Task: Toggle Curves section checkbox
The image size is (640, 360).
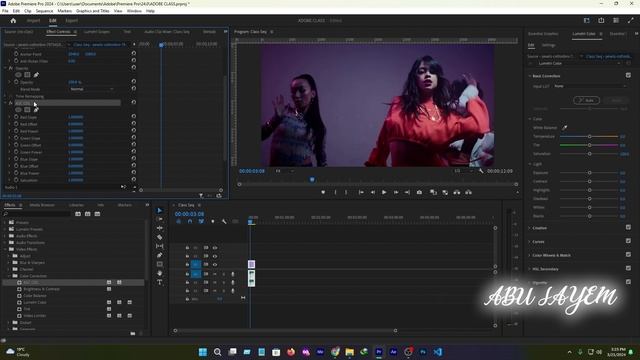Action: pyautogui.click(x=628, y=241)
